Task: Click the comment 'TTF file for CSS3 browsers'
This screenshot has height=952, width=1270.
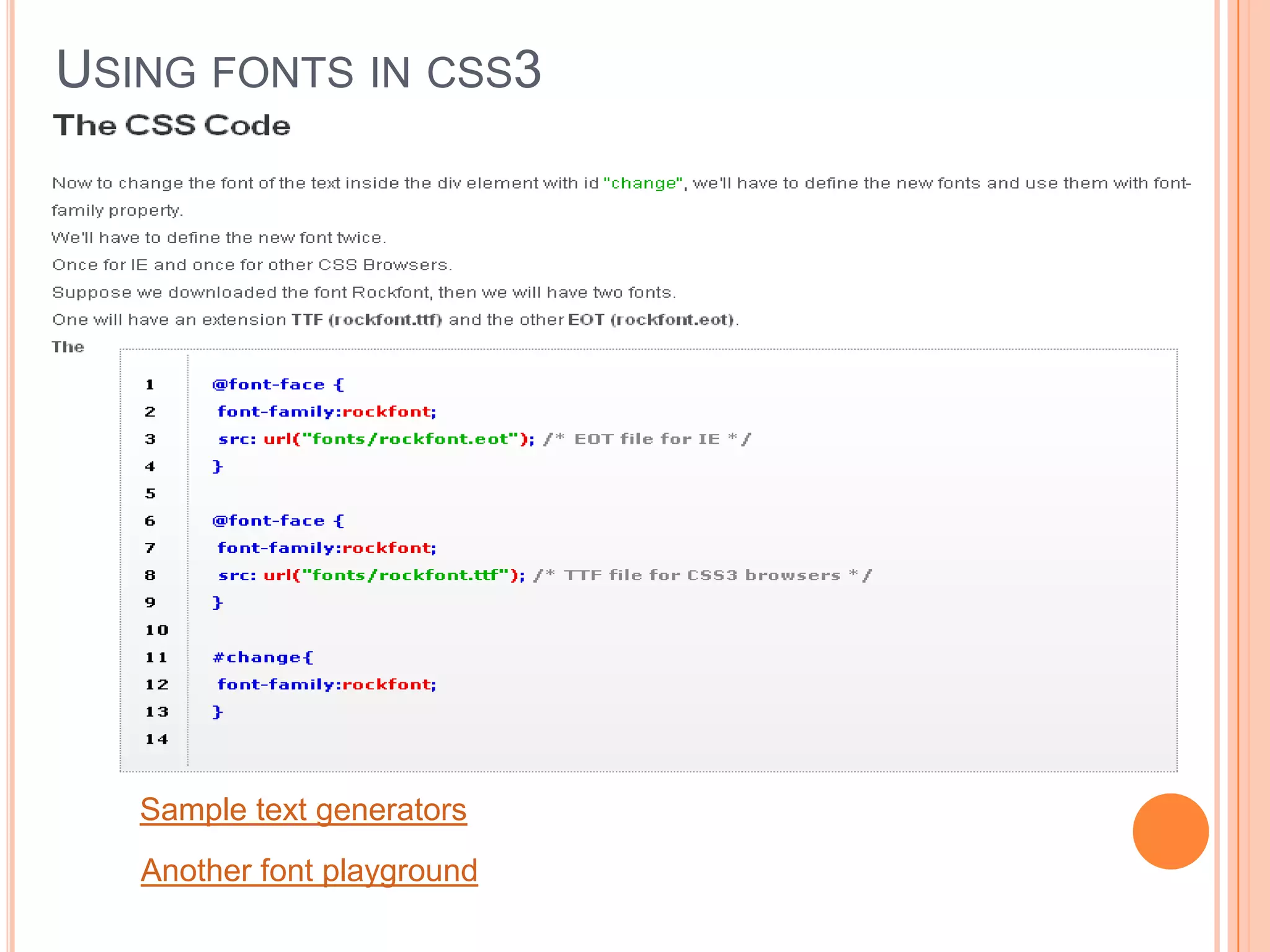Action: [x=703, y=575]
